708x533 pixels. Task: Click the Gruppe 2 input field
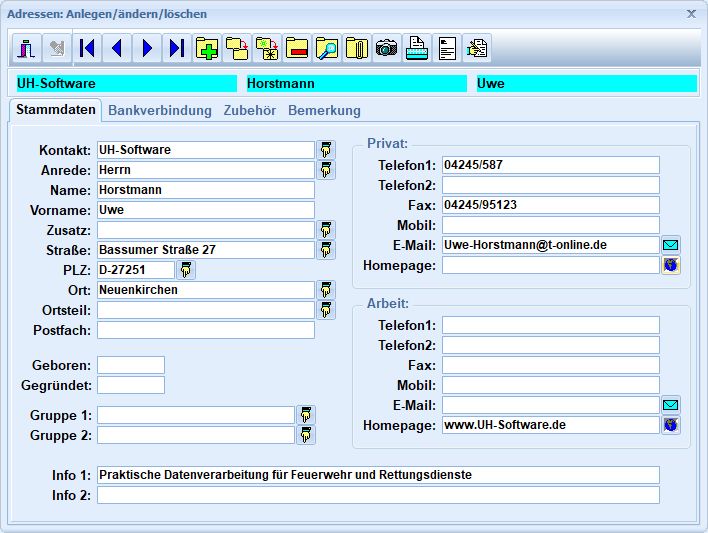coord(196,435)
